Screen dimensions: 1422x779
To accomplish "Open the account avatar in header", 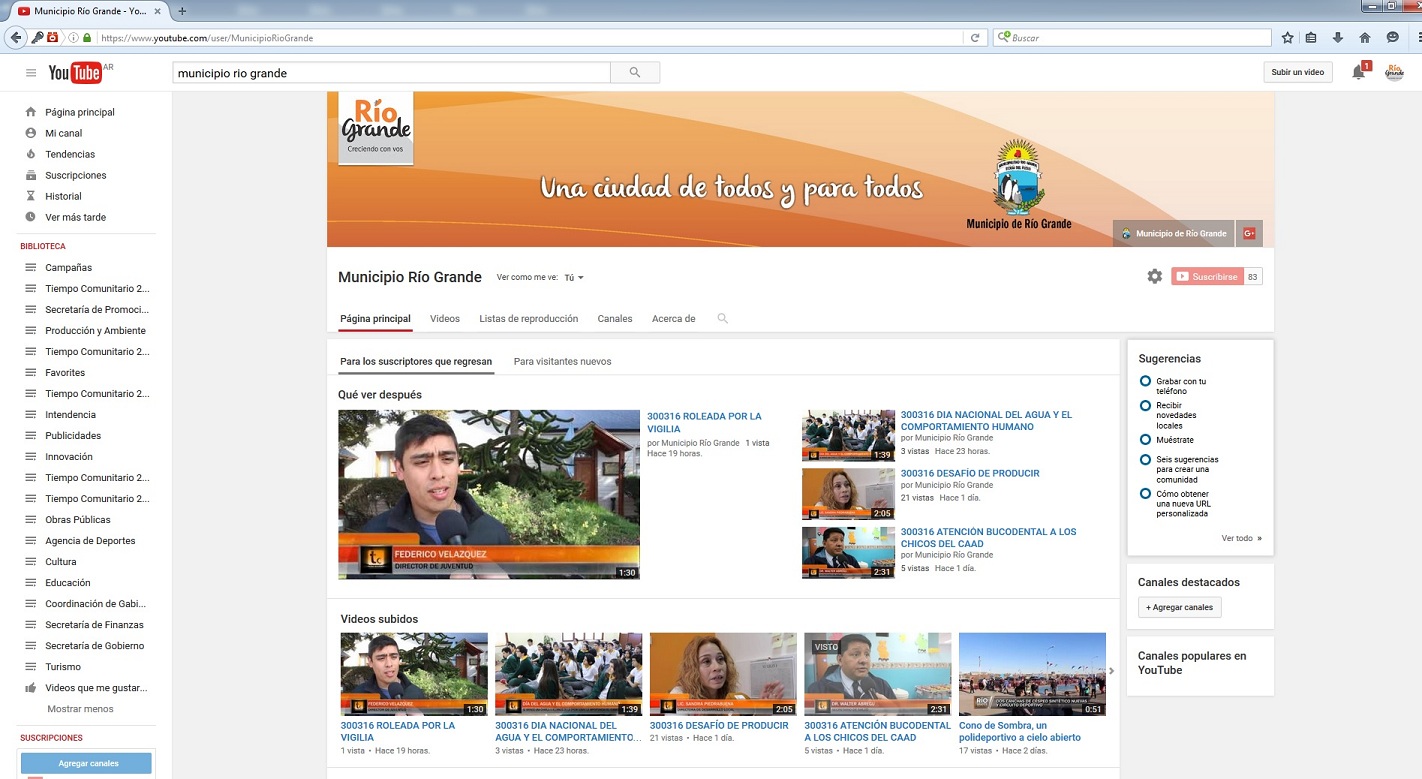I will [x=1393, y=72].
